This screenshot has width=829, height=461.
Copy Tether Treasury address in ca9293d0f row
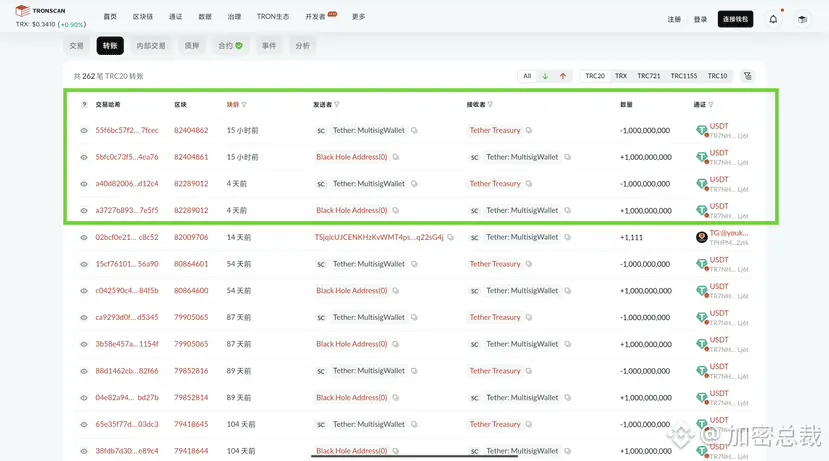[x=529, y=317]
